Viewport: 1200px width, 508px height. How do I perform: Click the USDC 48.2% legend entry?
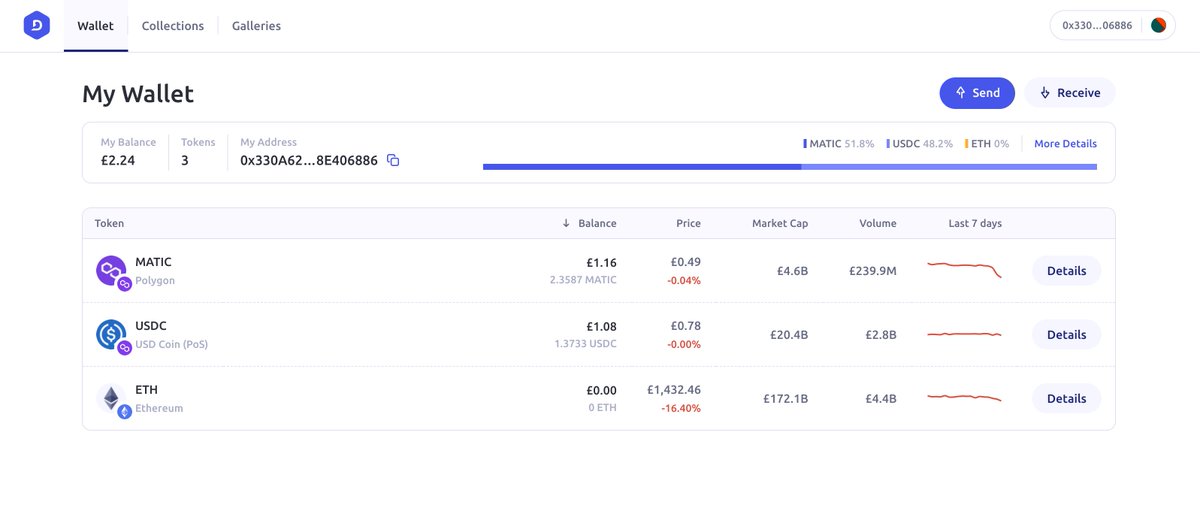coord(919,144)
